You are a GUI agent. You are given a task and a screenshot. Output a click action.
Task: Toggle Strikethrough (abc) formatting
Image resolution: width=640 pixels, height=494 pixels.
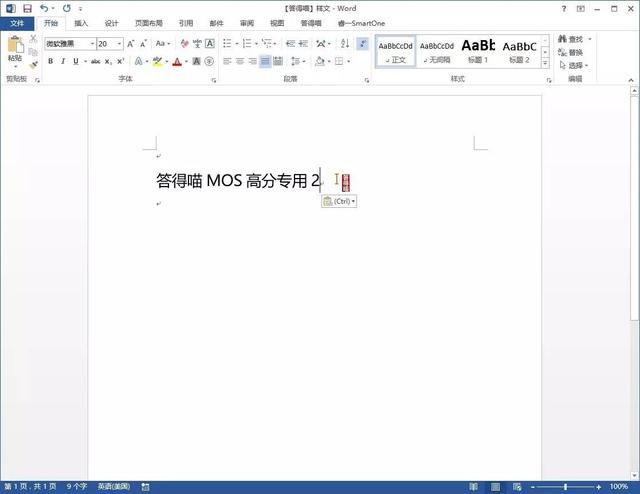[x=96, y=61]
